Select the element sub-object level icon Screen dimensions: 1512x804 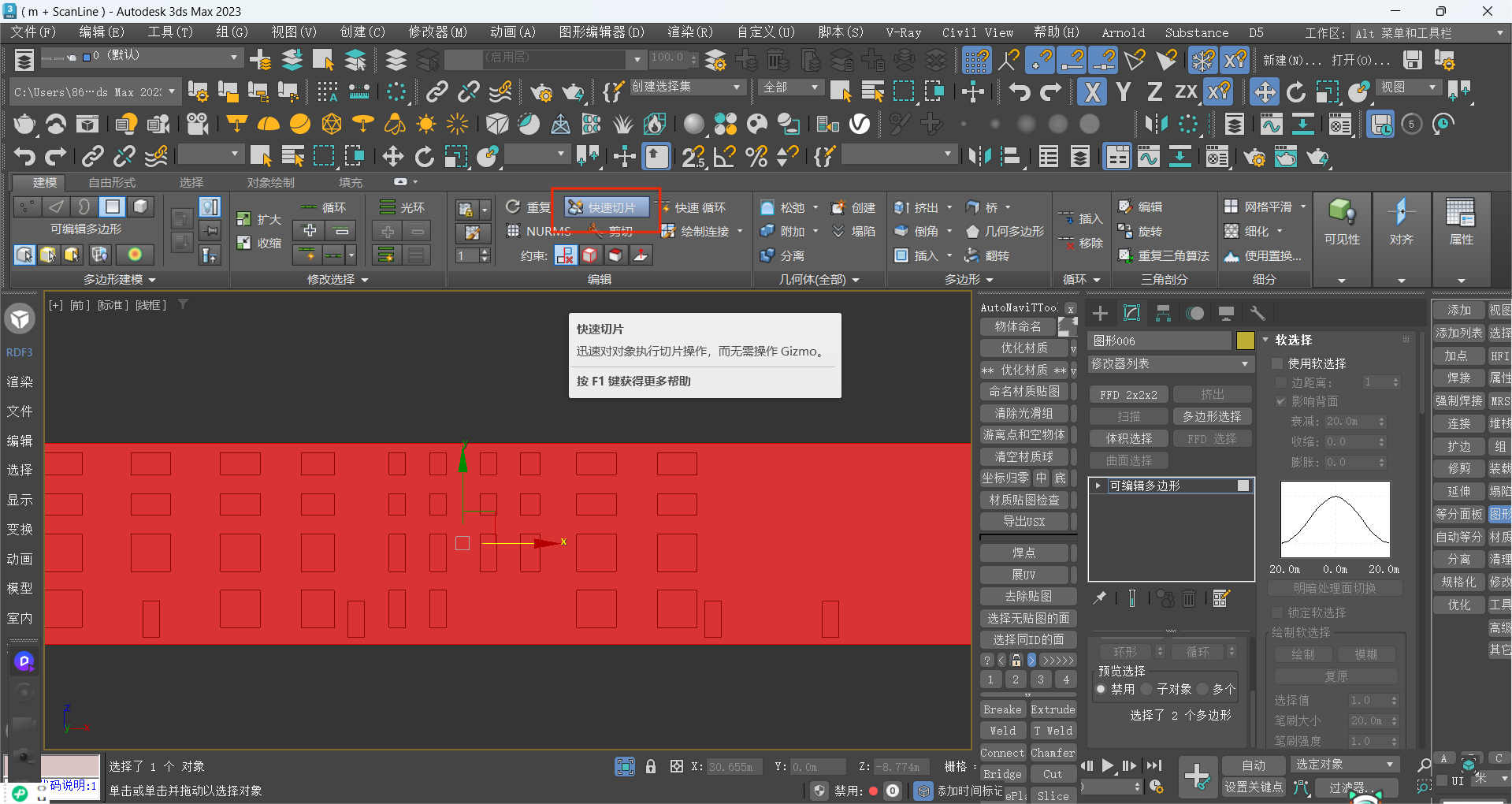(140, 207)
